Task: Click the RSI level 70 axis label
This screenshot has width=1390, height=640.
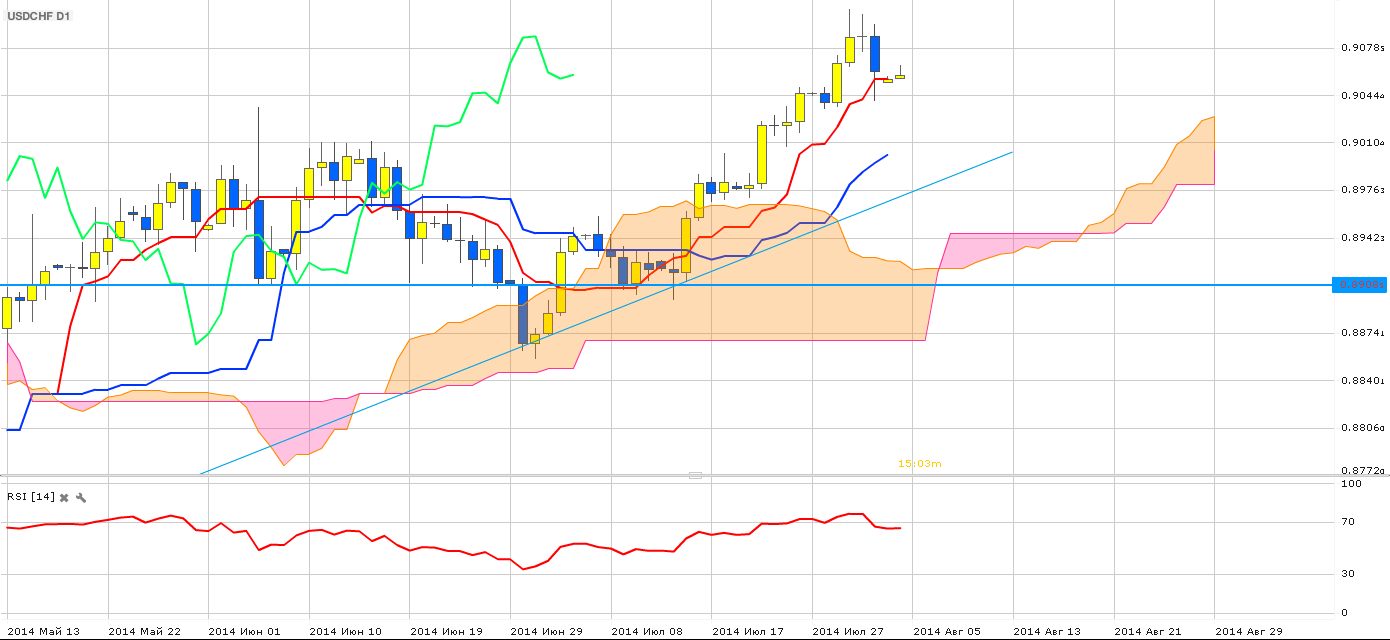Action: click(x=1351, y=522)
